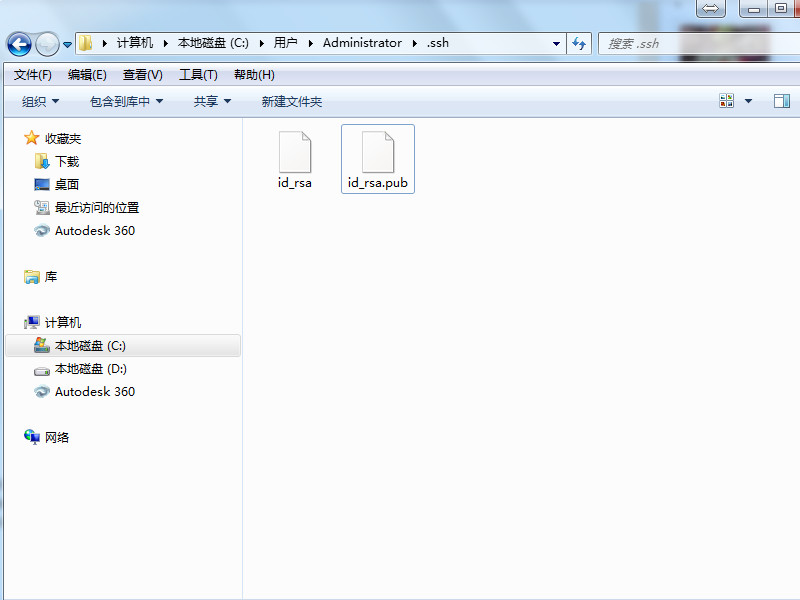The image size is (800, 600).
Task: Minimize the Explorer window
Action: (x=755, y=8)
